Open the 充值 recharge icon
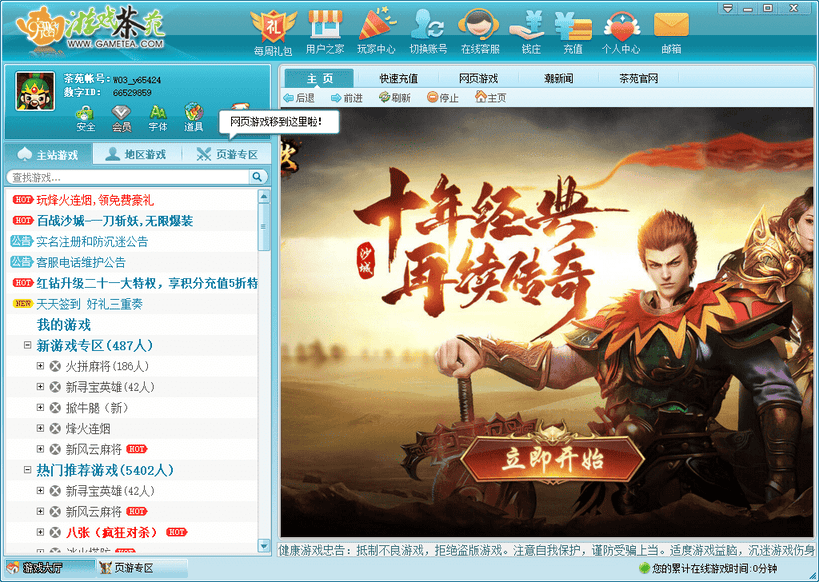Image resolution: width=819 pixels, height=582 pixels. (572, 26)
